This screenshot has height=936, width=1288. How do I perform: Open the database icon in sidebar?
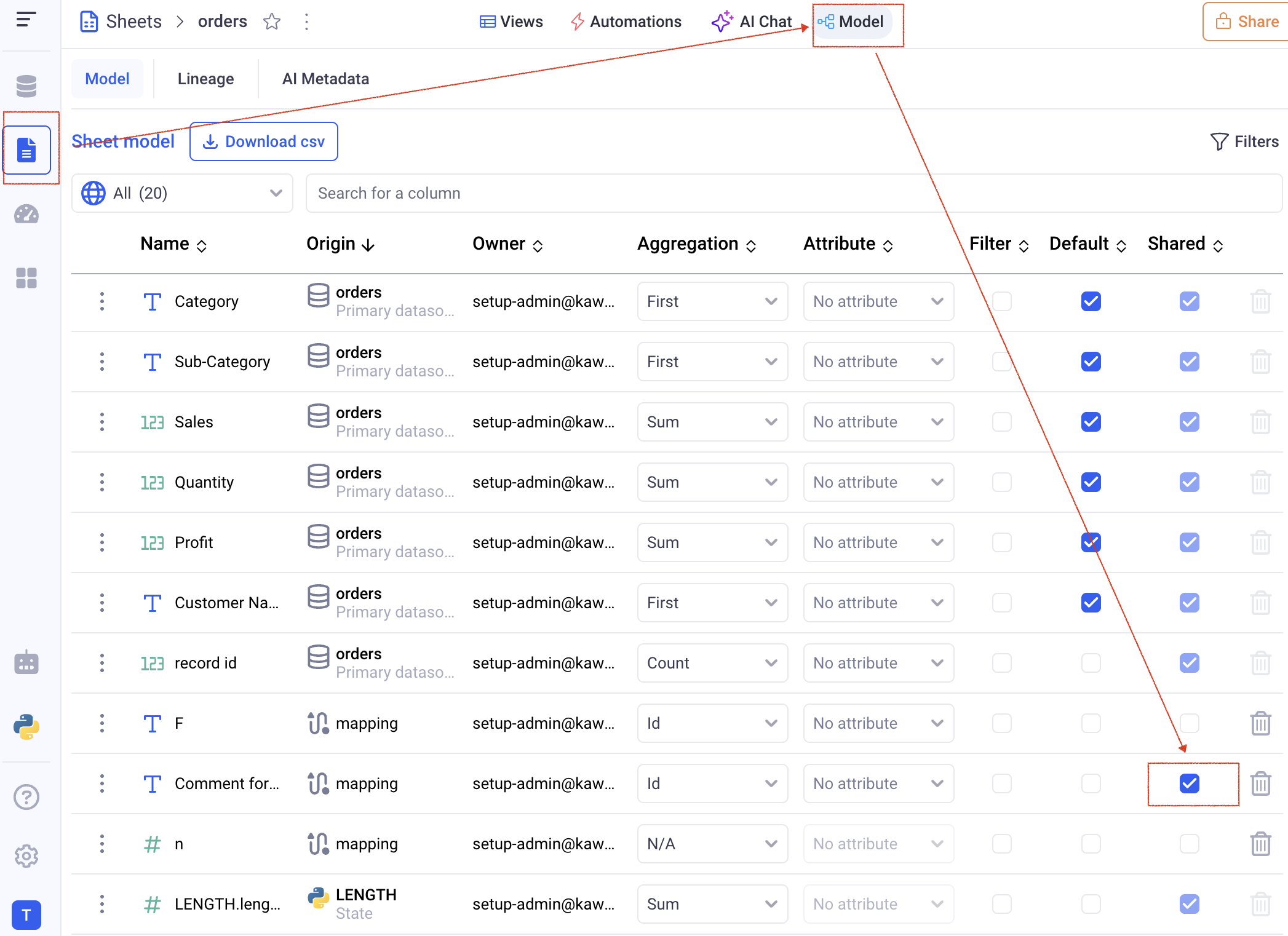[x=26, y=86]
